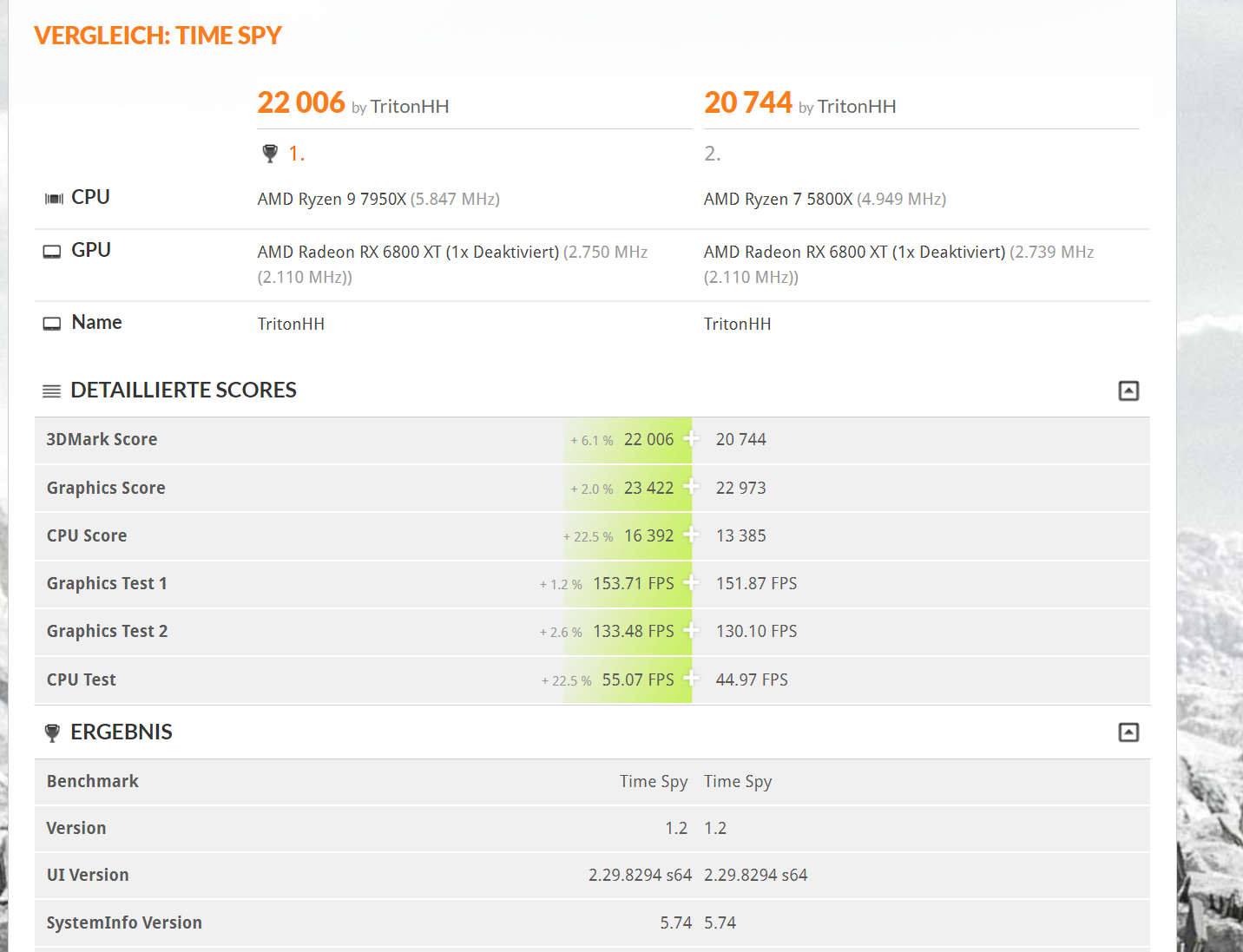This screenshot has width=1243, height=952.
Task: Click the monitor icon beside GPU
Action: (52, 252)
